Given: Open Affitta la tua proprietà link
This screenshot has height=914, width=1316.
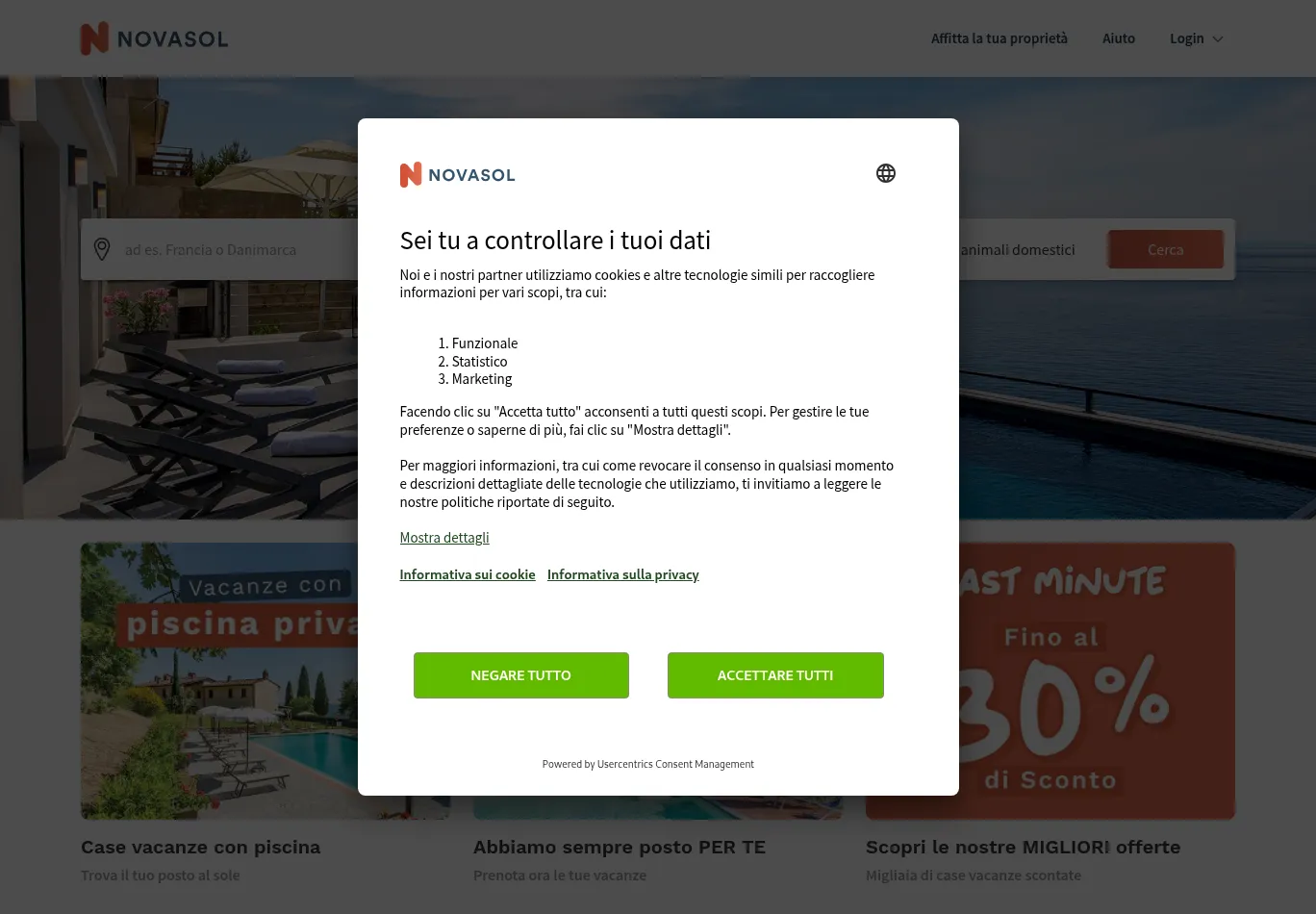Looking at the screenshot, I should [x=1000, y=38].
